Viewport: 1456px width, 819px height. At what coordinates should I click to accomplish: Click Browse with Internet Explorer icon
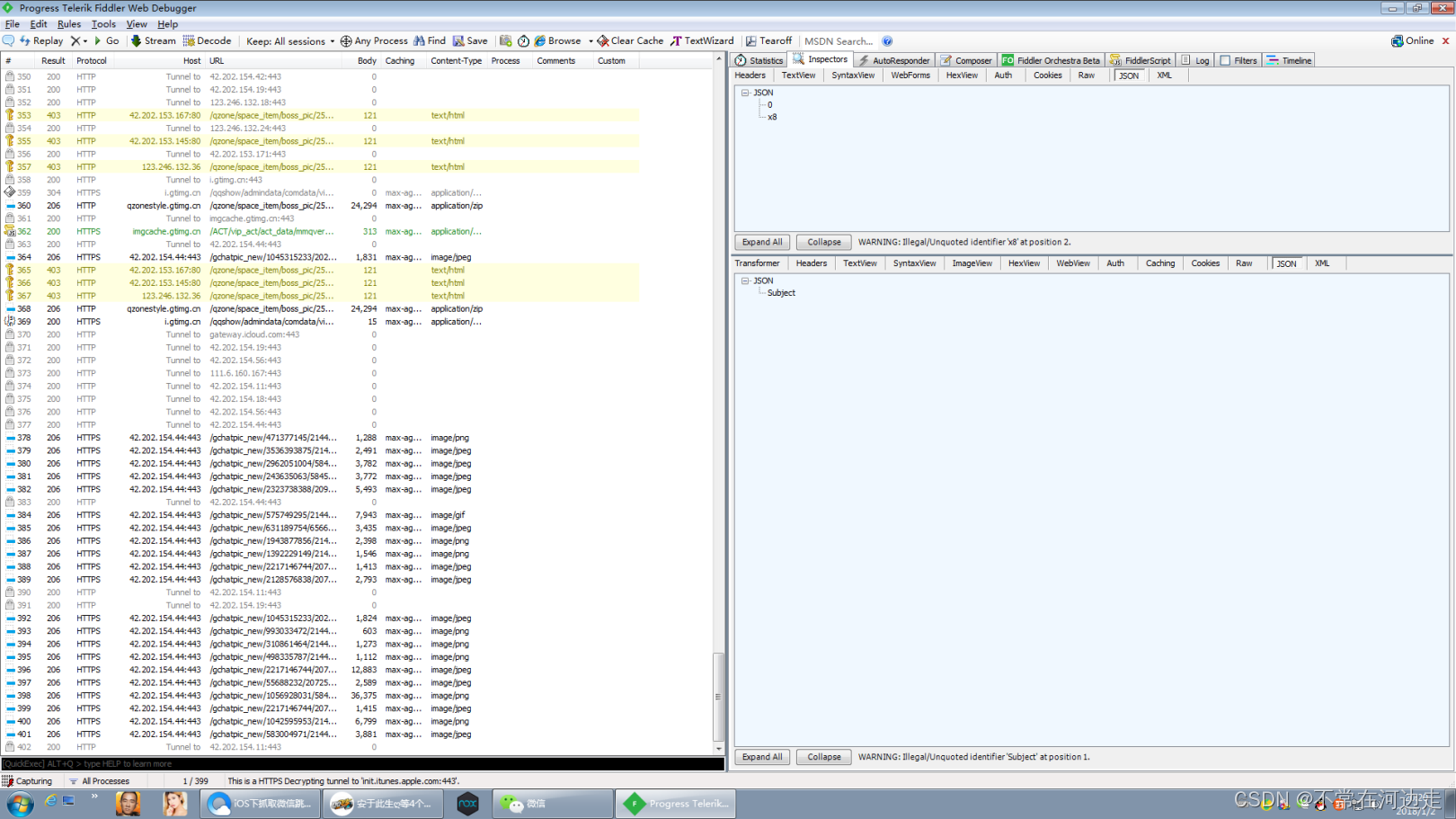point(558,41)
